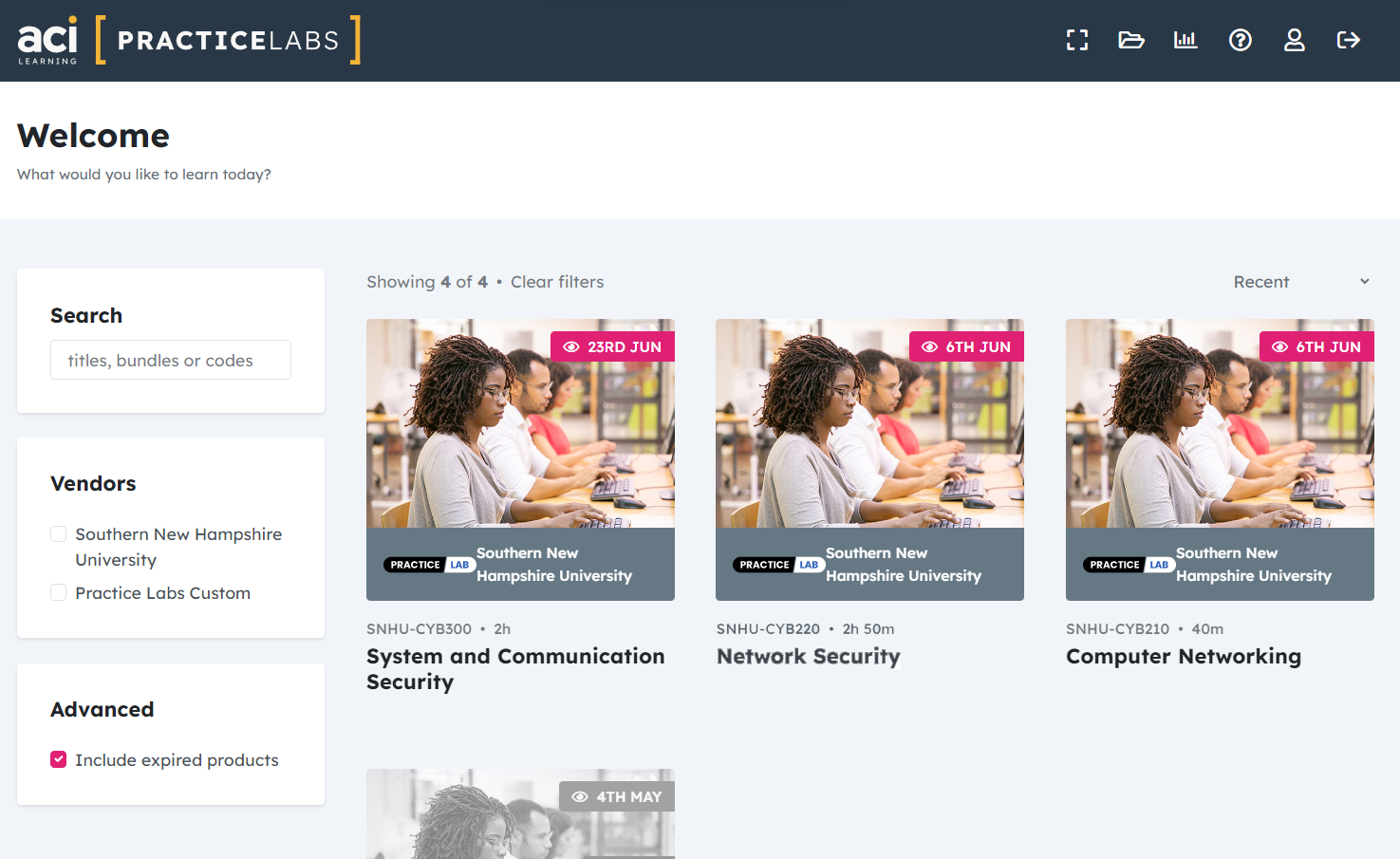Open the products folder icon in the navbar
This screenshot has width=1400, height=859.
(x=1130, y=40)
